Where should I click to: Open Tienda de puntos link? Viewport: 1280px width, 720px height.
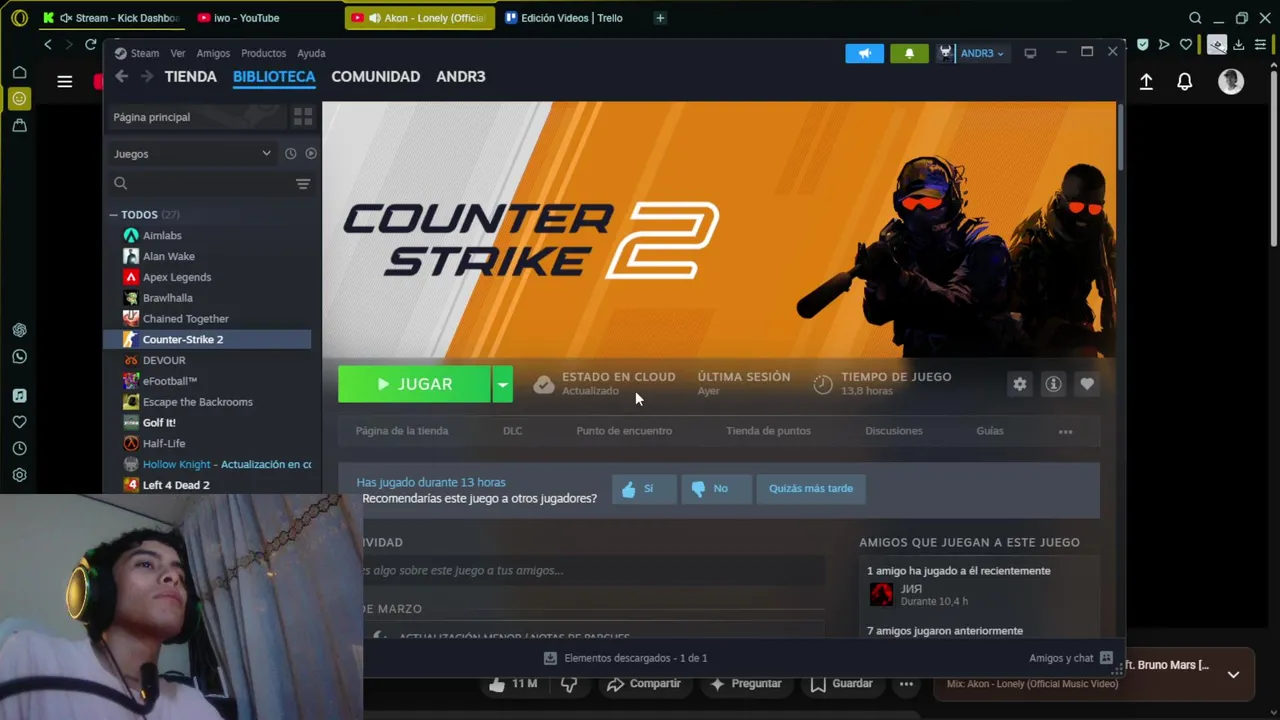tap(768, 431)
